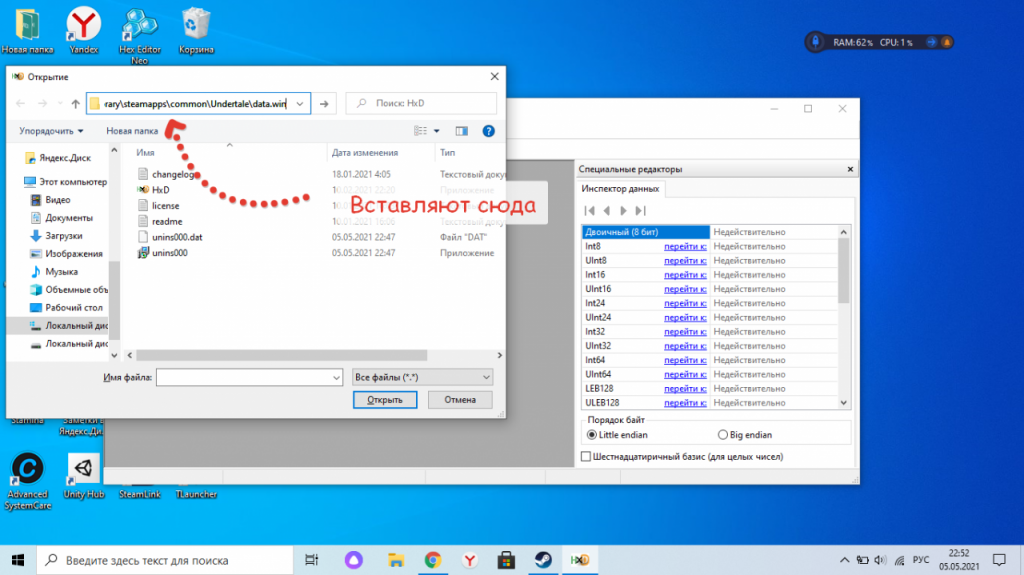Click the Up one level arrow in dialog
The width and height of the screenshot is (1024, 575).
pyautogui.click(x=75, y=104)
